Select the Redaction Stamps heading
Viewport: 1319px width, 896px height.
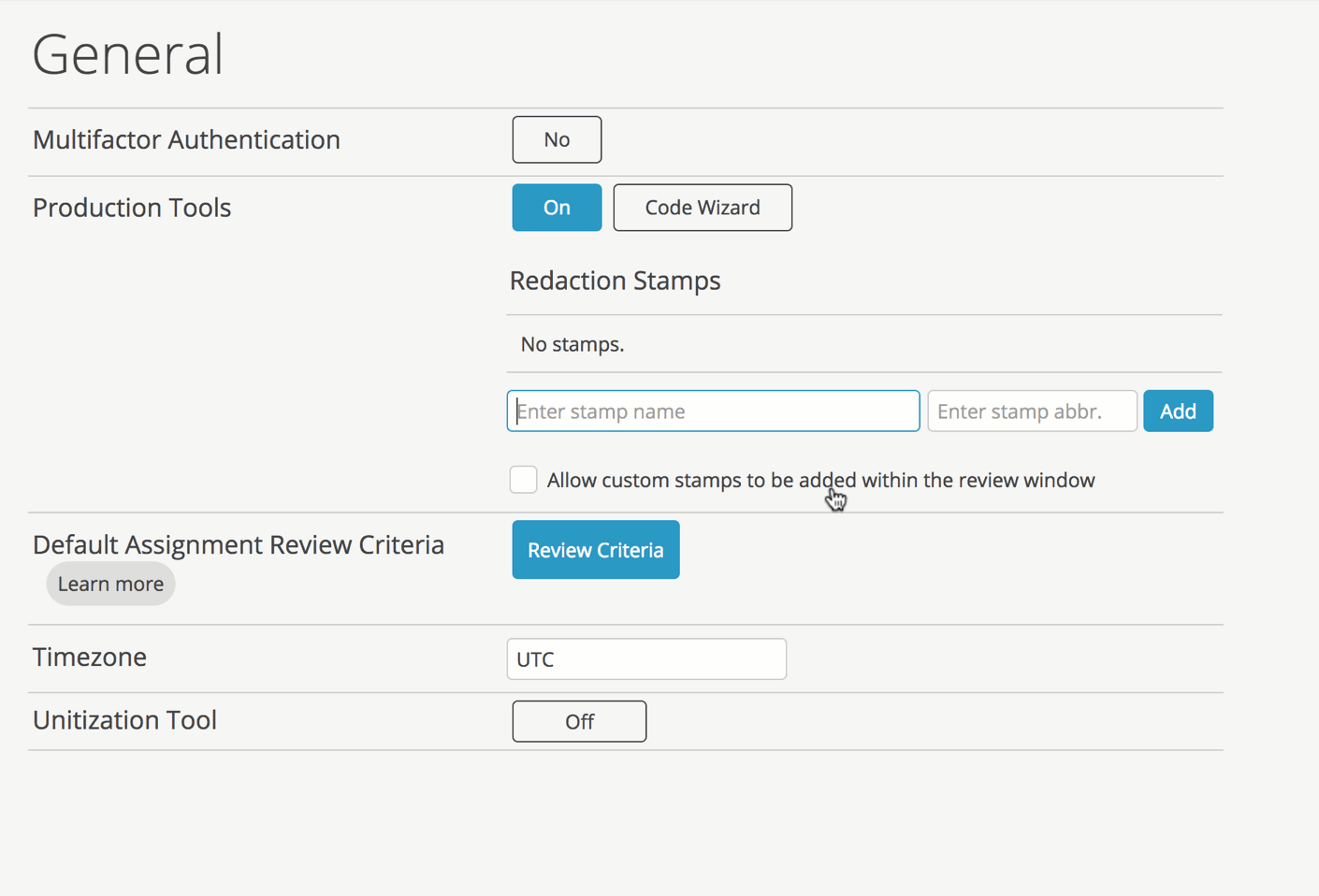pos(615,281)
